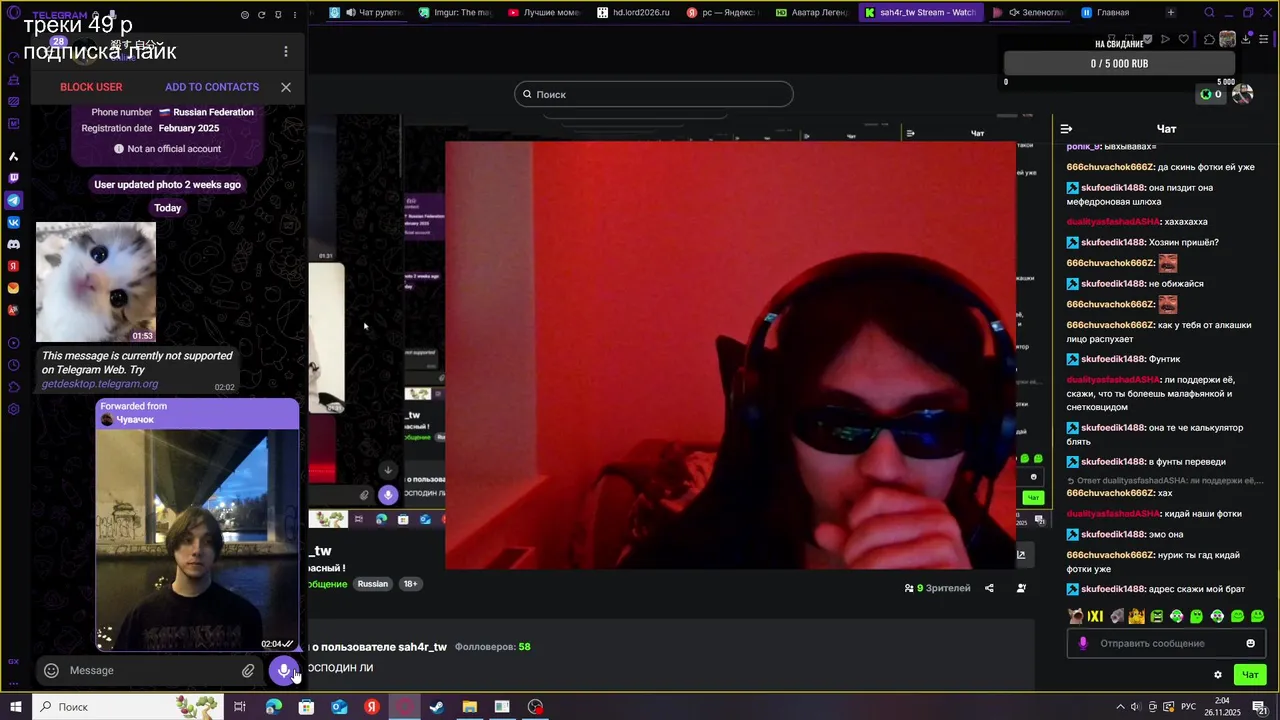
Task: Click username skufoedik1488 in last chat message
Action: pyautogui.click(x=1113, y=589)
